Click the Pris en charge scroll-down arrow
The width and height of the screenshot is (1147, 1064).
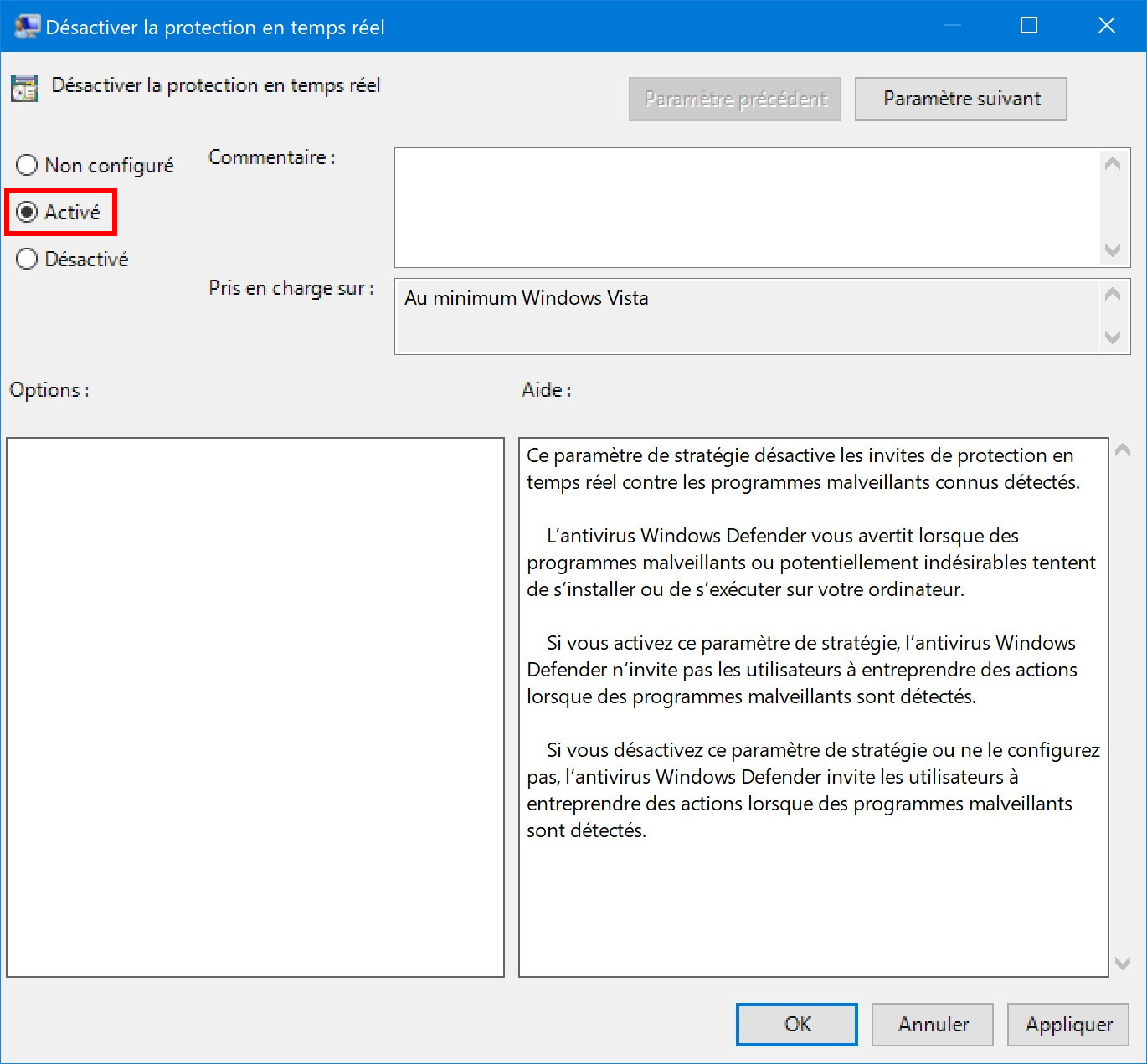1113,337
